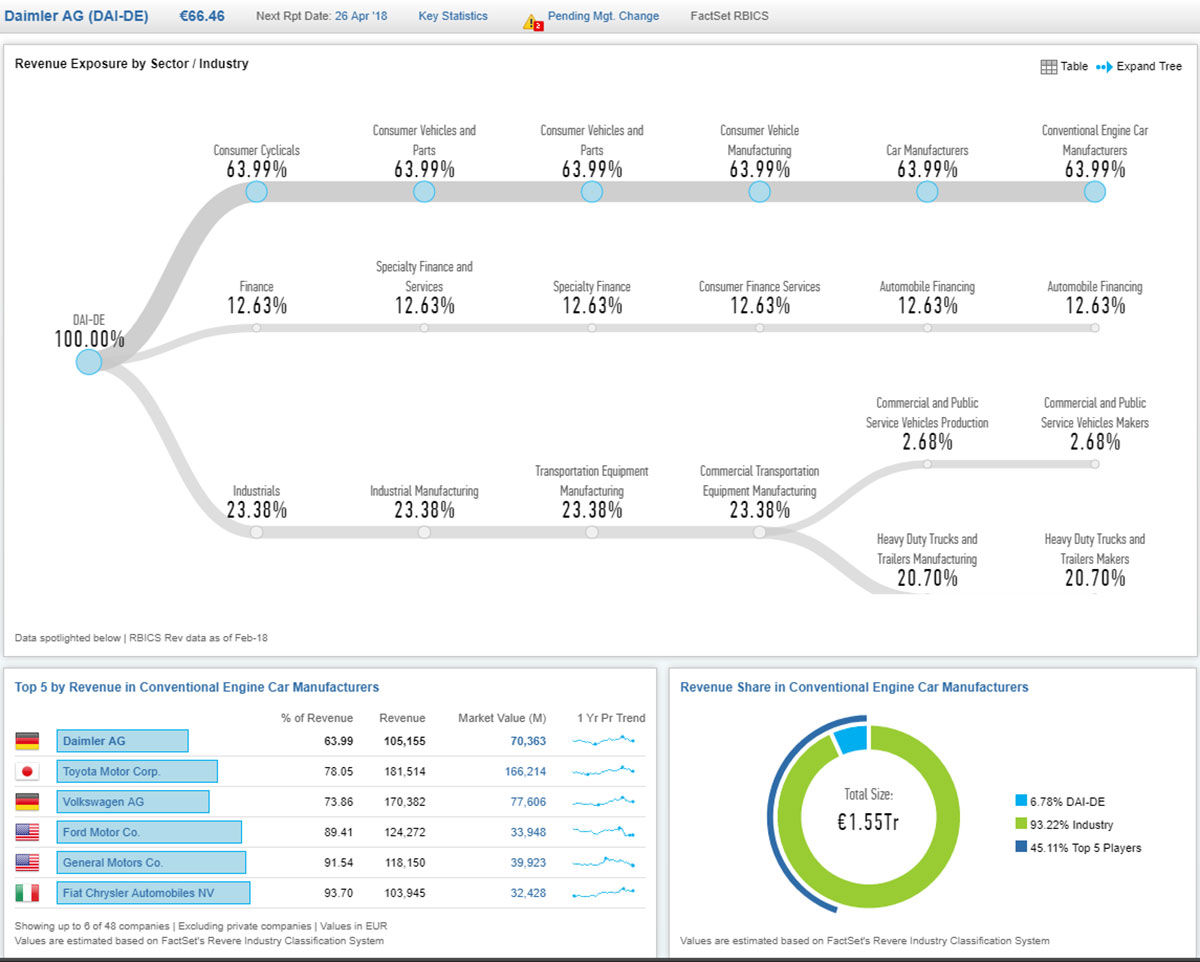Open the Pending Mgt. Change link
The image size is (1200, 962).
tap(603, 16)
